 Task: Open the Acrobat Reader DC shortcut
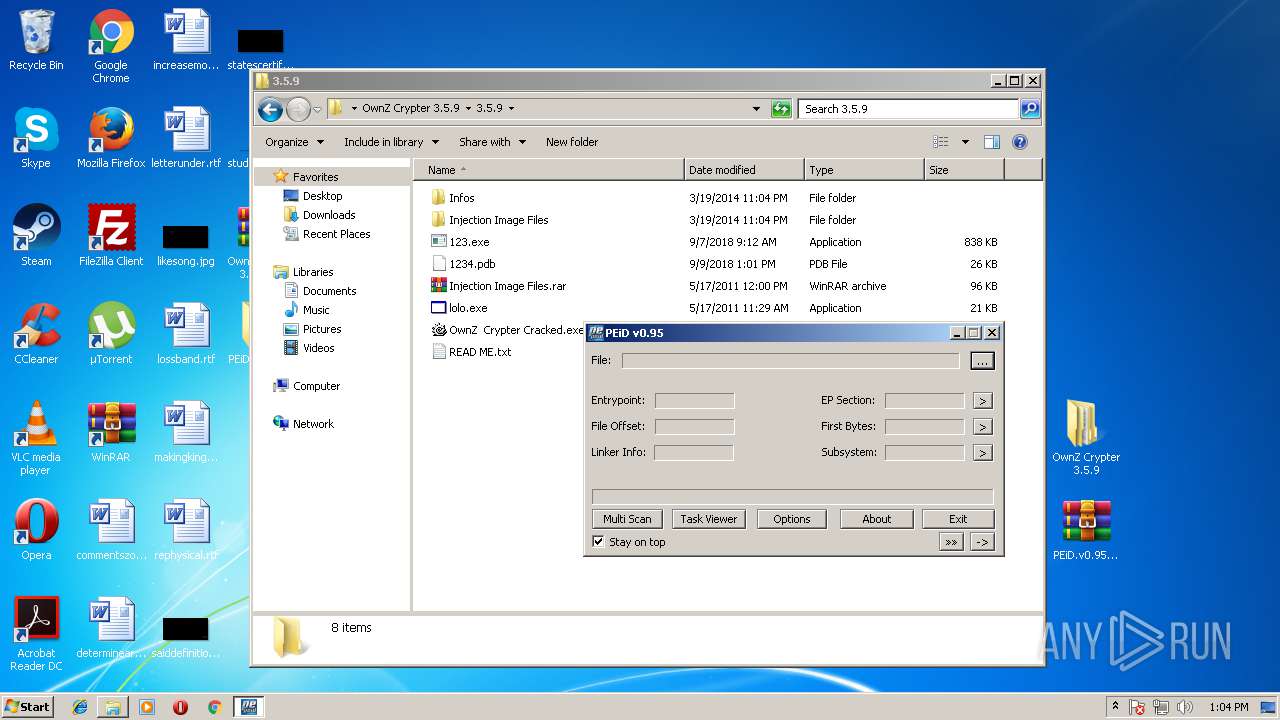[x=36, y=634]
